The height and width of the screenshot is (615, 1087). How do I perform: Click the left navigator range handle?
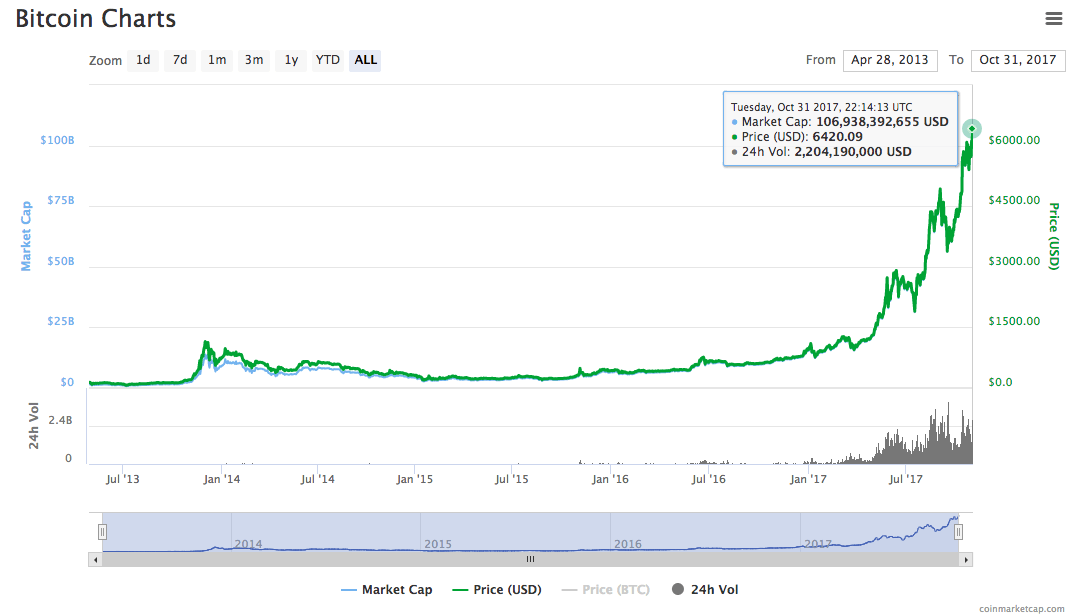pos(102,532)
